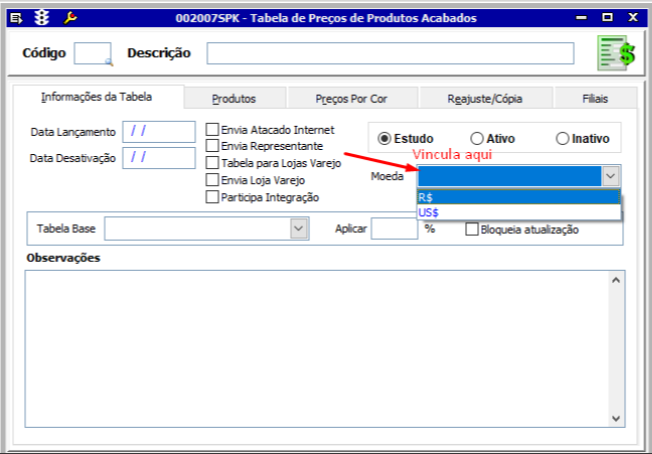Click the Aplicar percentage field
Image resolution: width=652 pixels, height=454 pixels.
pyautogui.click(x=394, y=228)
